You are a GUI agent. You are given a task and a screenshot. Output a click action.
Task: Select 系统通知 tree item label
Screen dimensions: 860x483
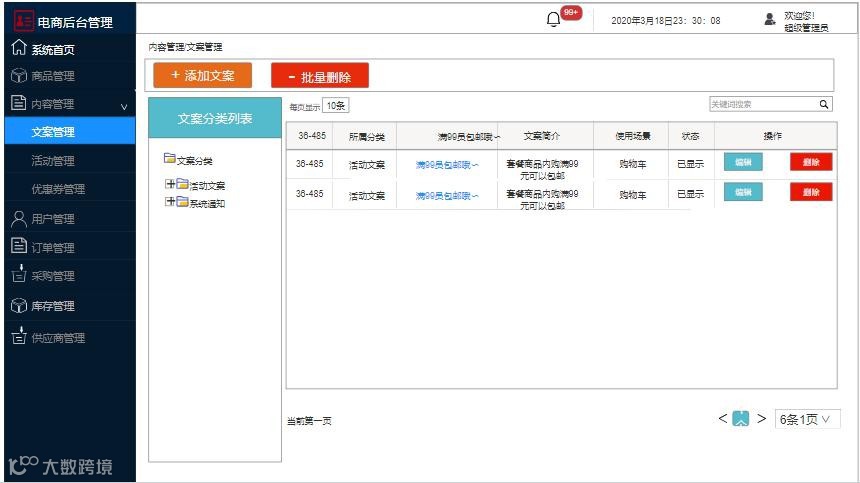(x=207, y=203)
